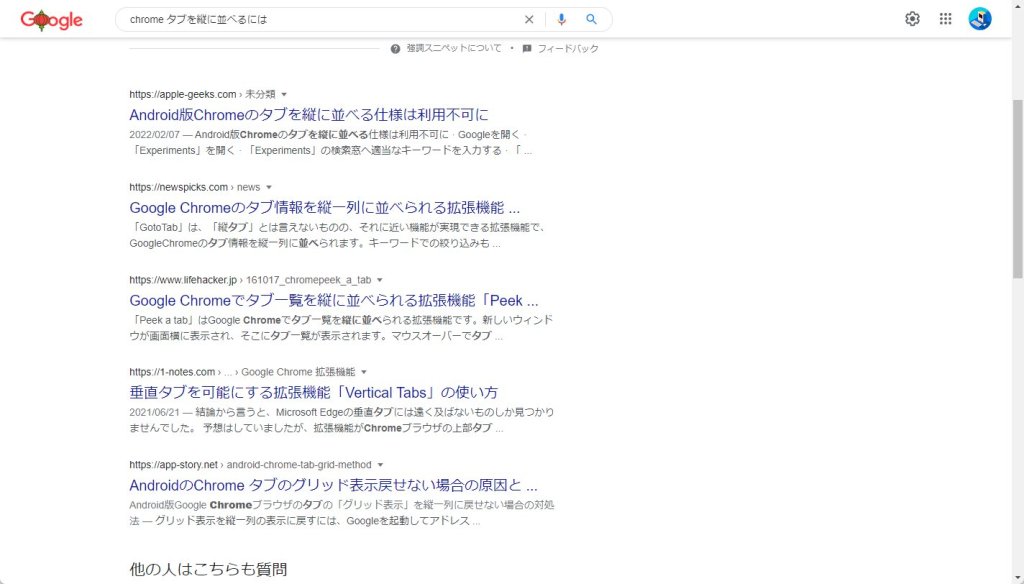Expand the newspicks.com result options arrow
Screen dimensions: 1024x584
(x=268, y=187)
